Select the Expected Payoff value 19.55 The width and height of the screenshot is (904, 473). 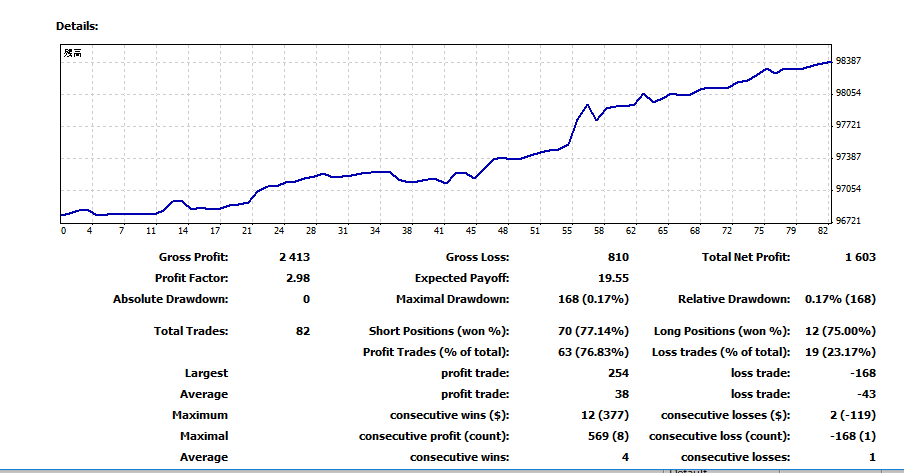pyautogui.click(x=613, y=278)
